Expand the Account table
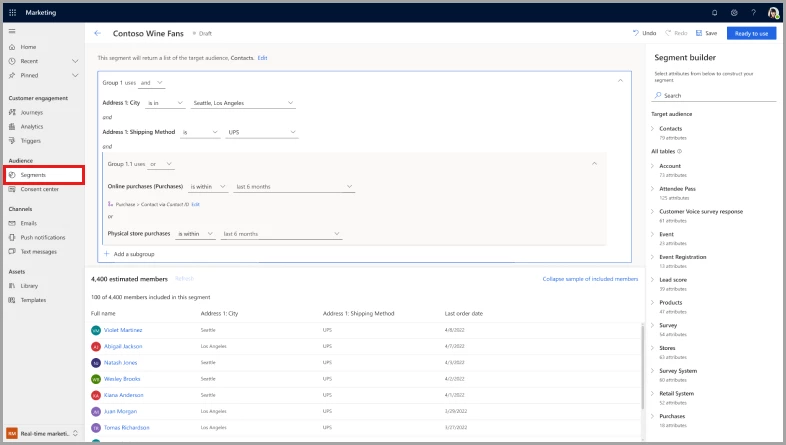This screenshot has height=445, width=786. pyautogui.click(x=652, y=165)
